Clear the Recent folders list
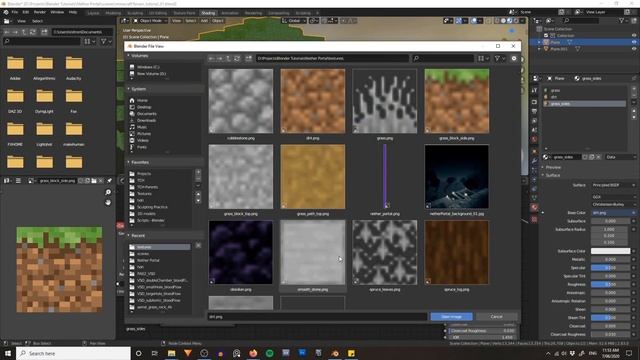 198,245
